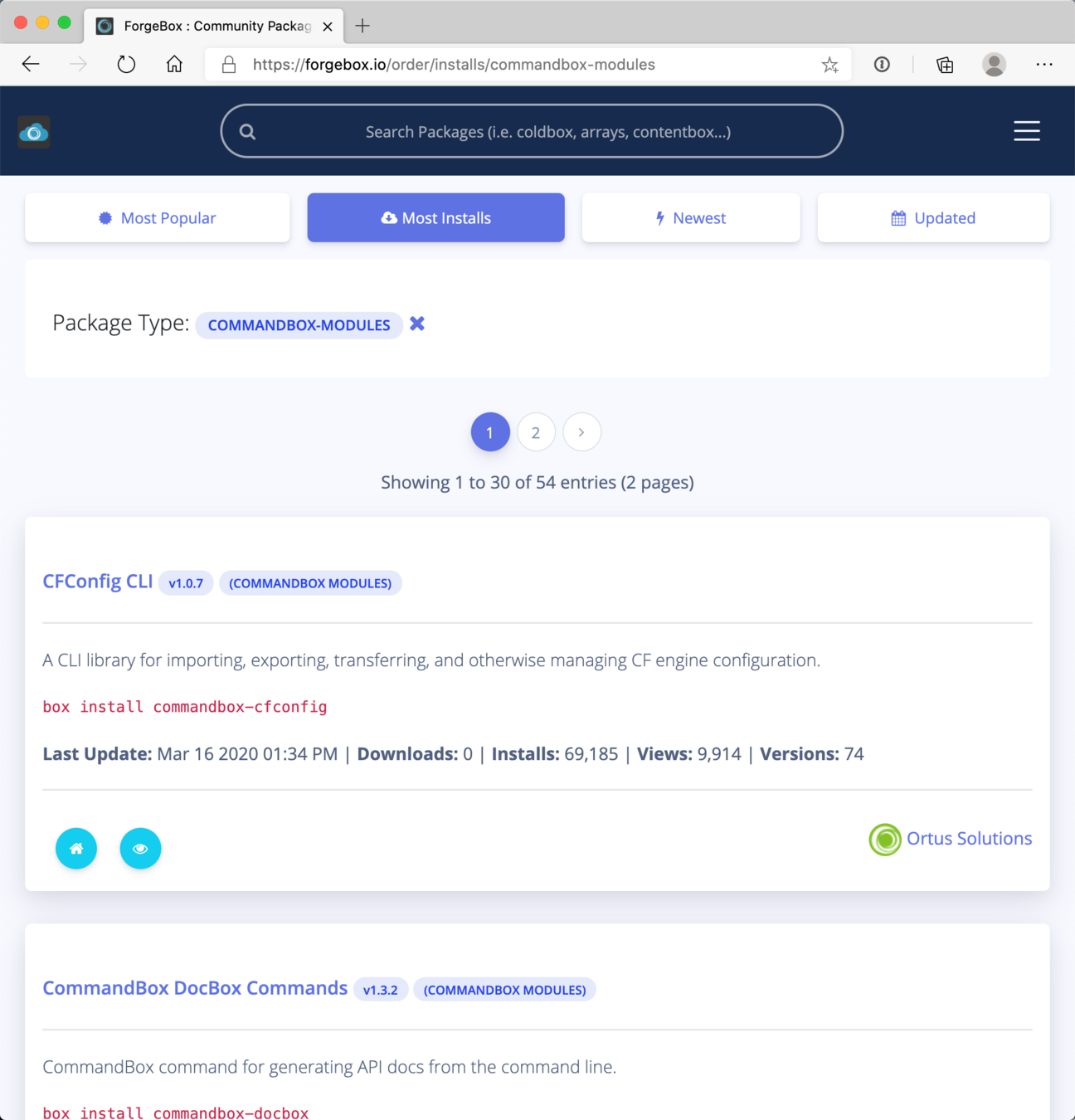Click the COMMANDBOX-MODULES filter badge
Viewport: 1075px width, 1120px height.
point(299,325)
